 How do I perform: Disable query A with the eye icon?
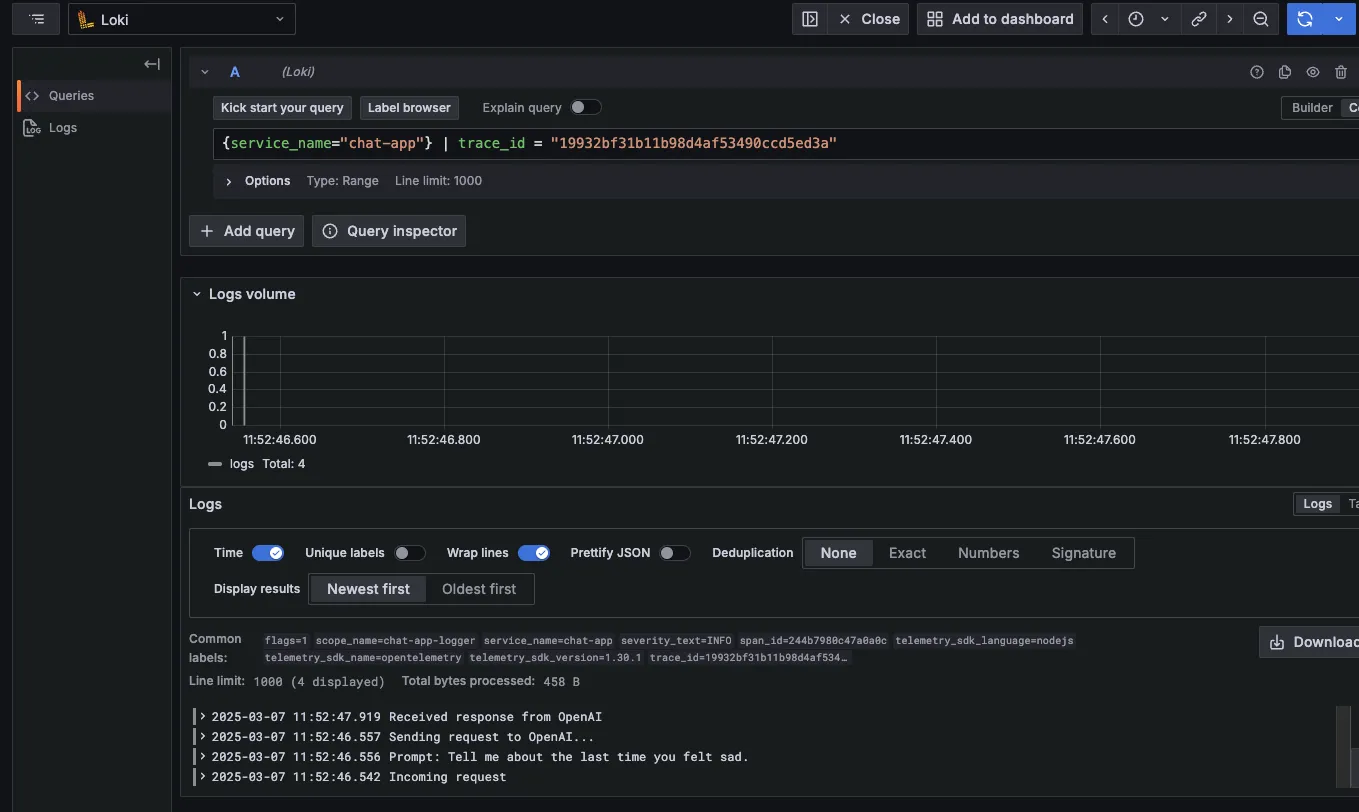1313,71
